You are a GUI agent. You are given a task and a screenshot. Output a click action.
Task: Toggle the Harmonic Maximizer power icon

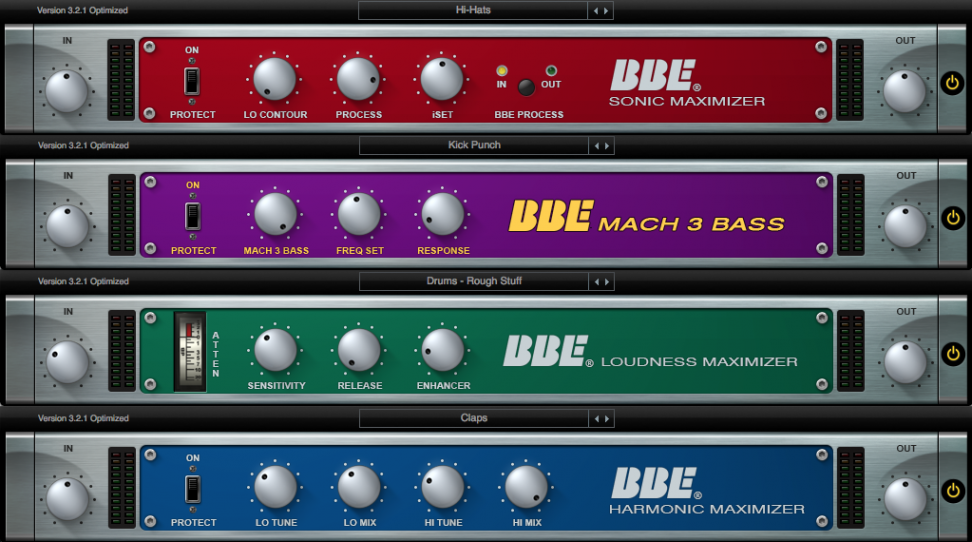coord(952,490)
